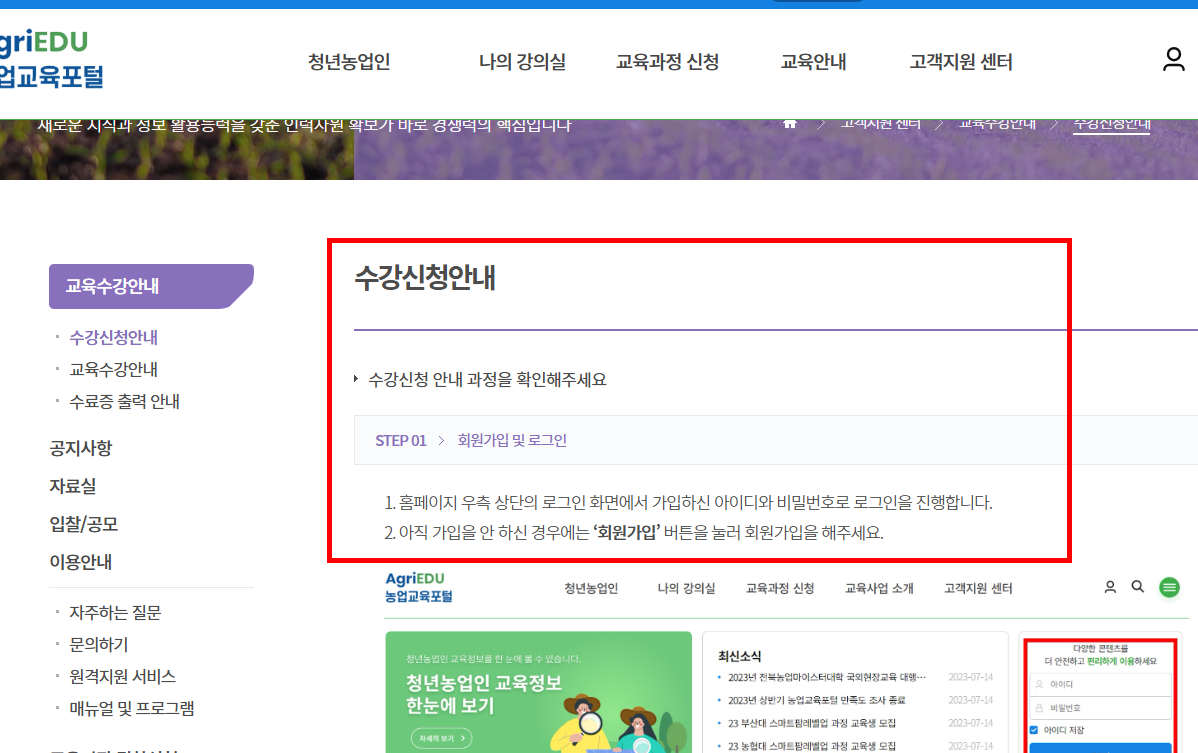Click the home icon in the breadcrumb
The height and width of the screenshot is (753, 1198).
click(790, 122)
